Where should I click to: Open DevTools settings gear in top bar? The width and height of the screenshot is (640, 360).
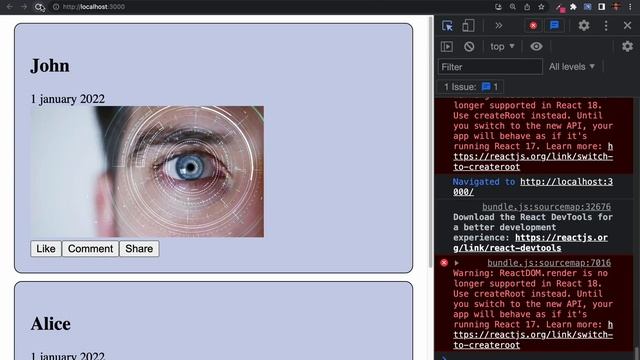pyautogui.click(x=584, y=25)
